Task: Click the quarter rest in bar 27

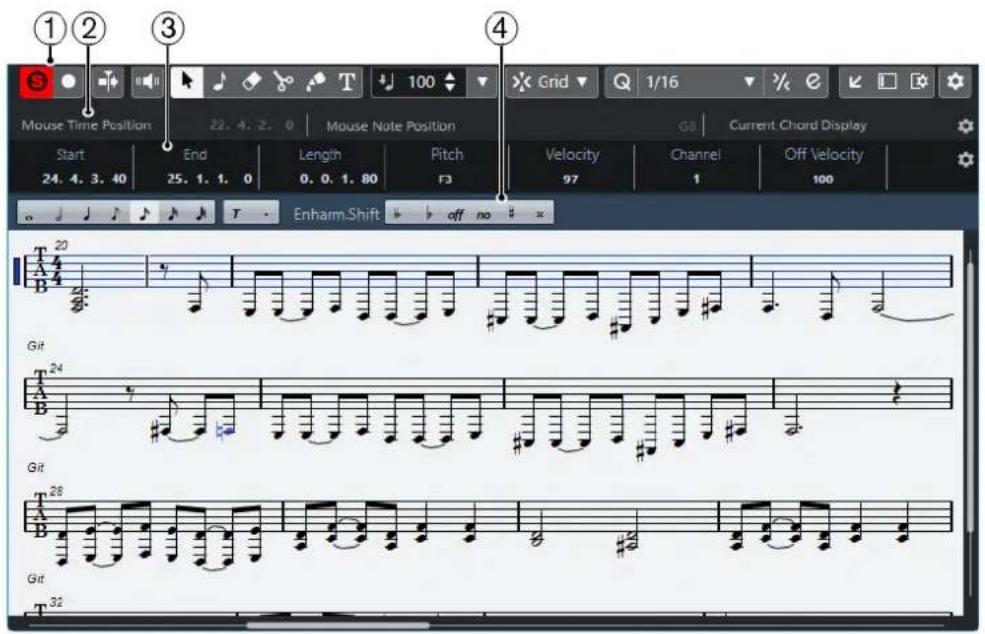Action: pos(896,395)
